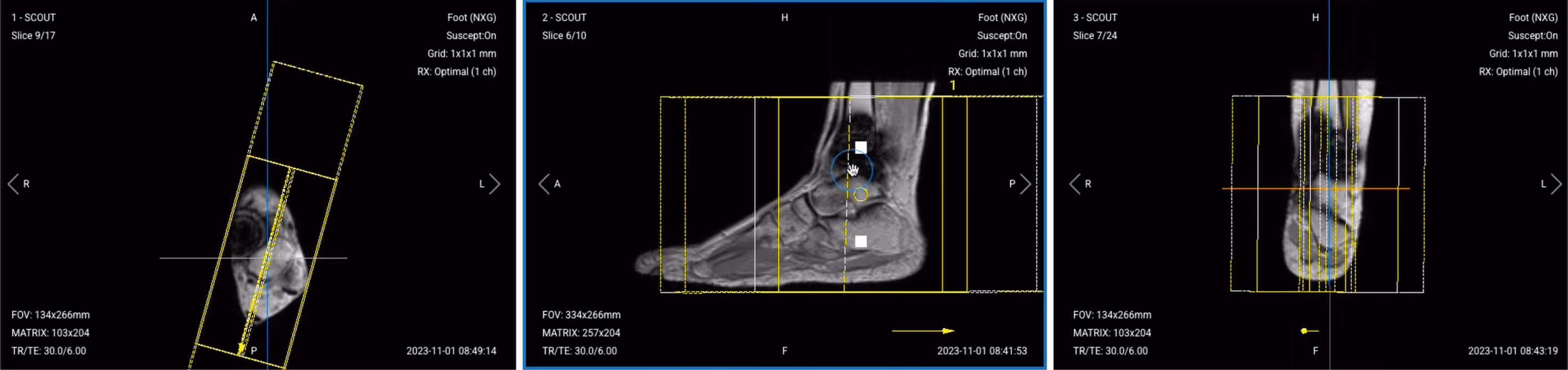Click timestamp "2023-11-01 08:41:53"
The image size is (1568, 370).
(982, 350)
